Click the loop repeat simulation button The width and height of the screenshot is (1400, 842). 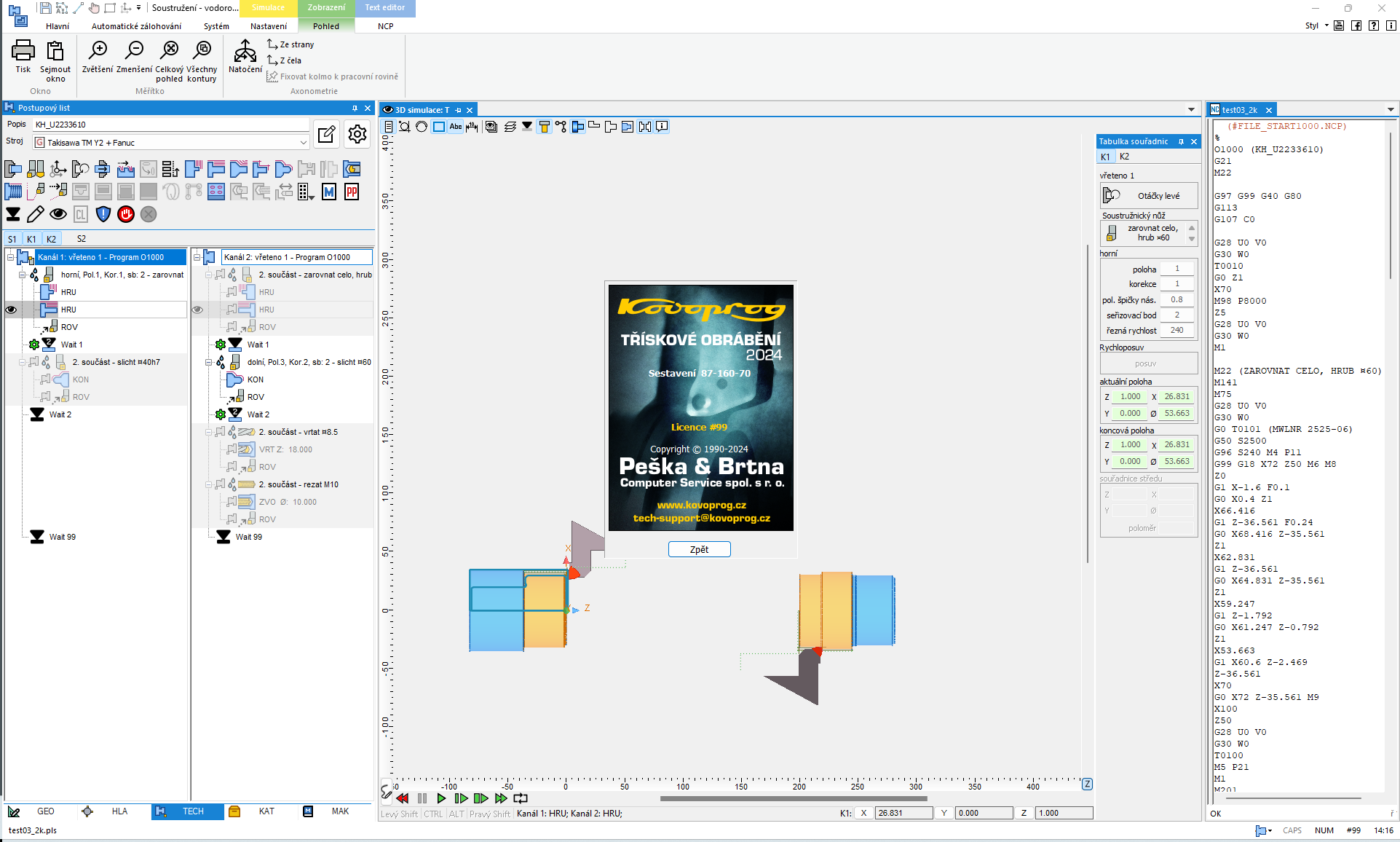(x=521, y=798)
